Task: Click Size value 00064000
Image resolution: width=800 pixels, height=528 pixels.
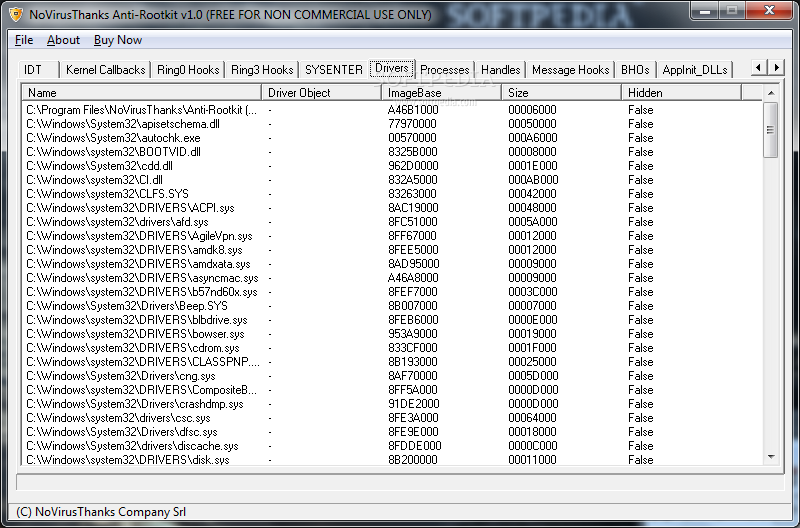Action: 532,418
